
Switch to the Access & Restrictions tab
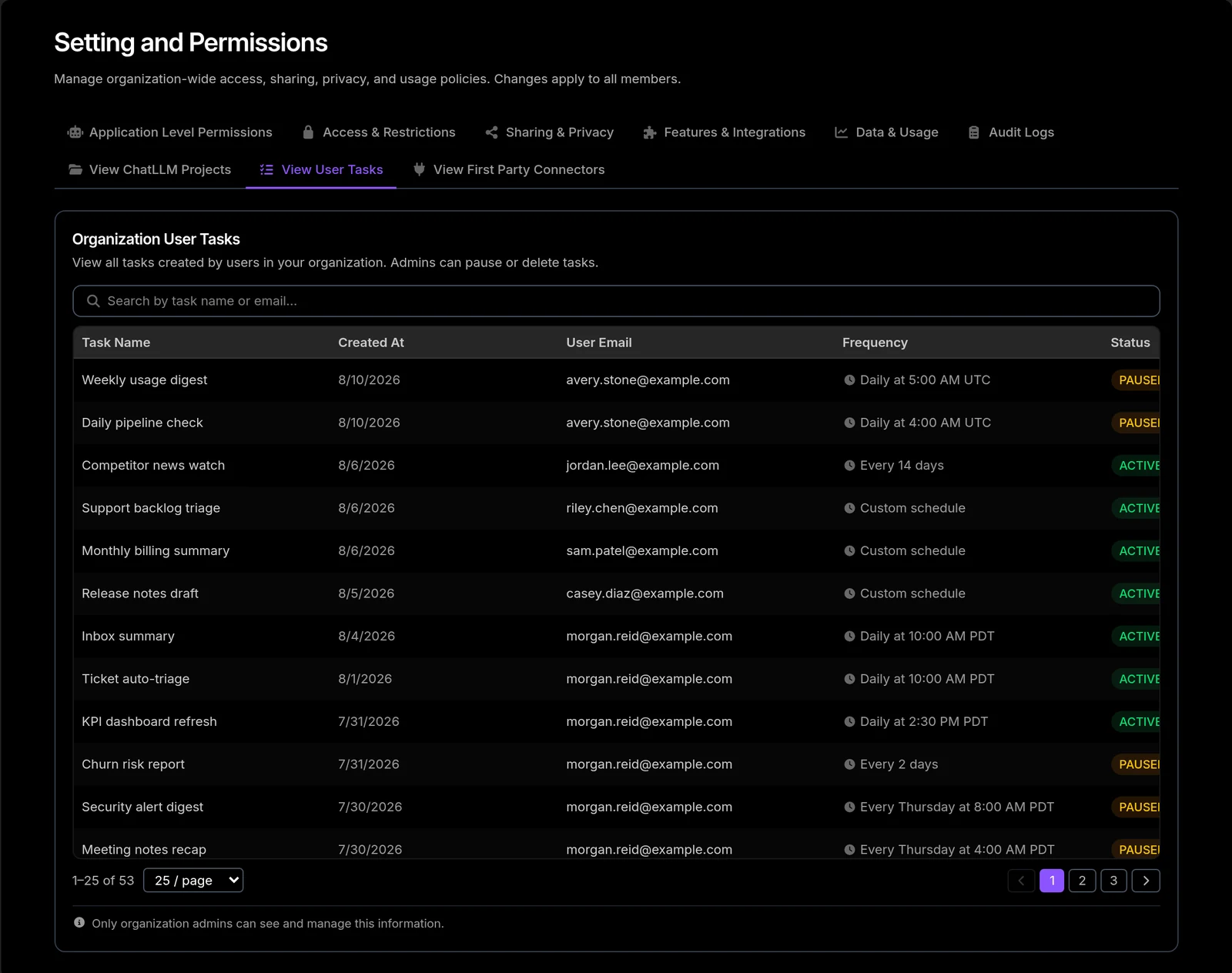(379, 132)
